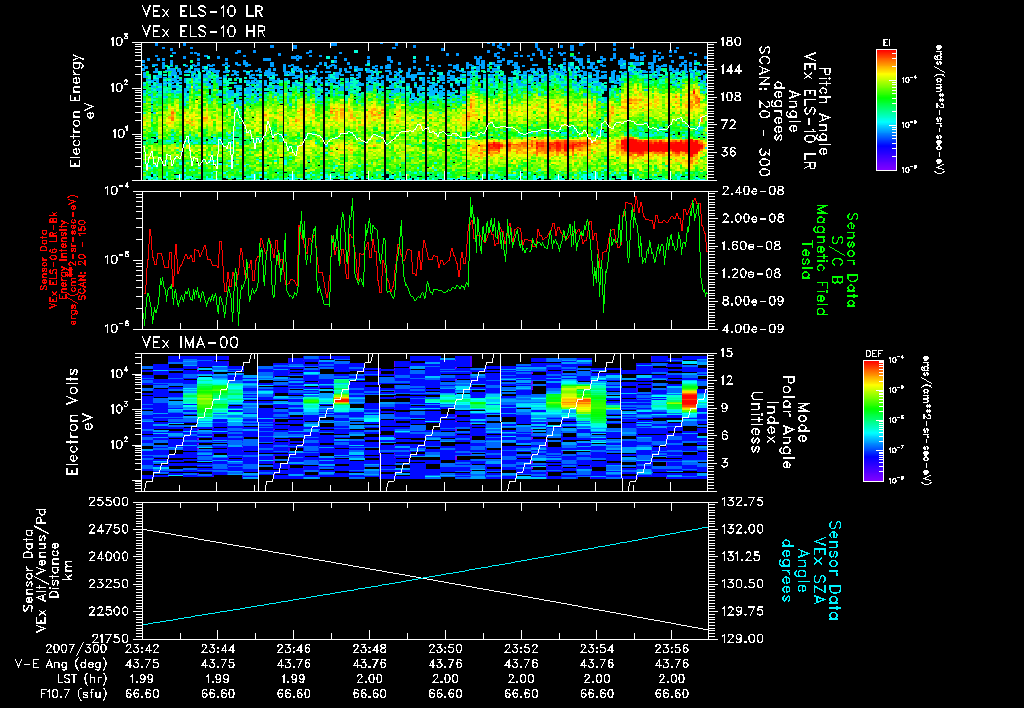
Task: Select the VEx ELS-10 HR title
Action: tap(204, 31)
